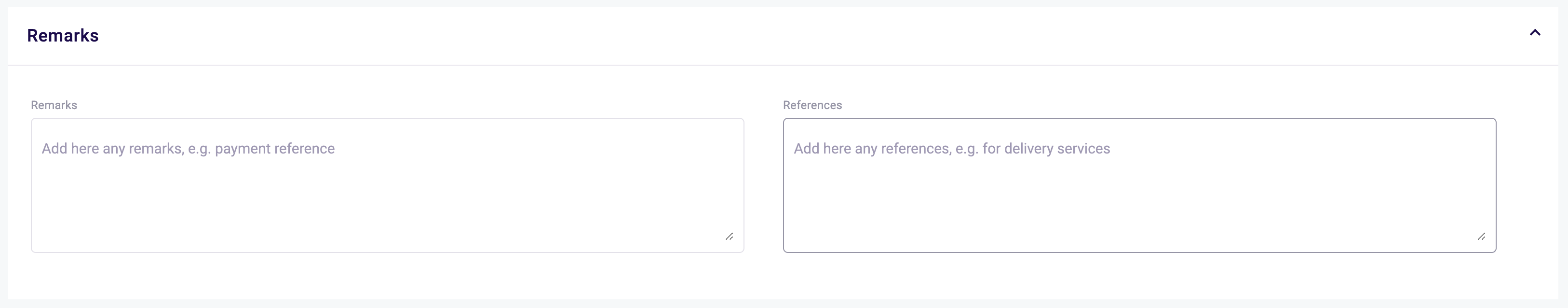Click the small Remarks field label

tap(54, 105)
